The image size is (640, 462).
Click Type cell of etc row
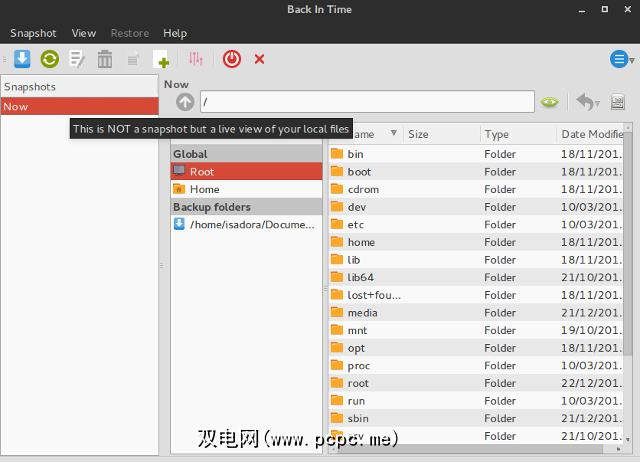point(500,224)
